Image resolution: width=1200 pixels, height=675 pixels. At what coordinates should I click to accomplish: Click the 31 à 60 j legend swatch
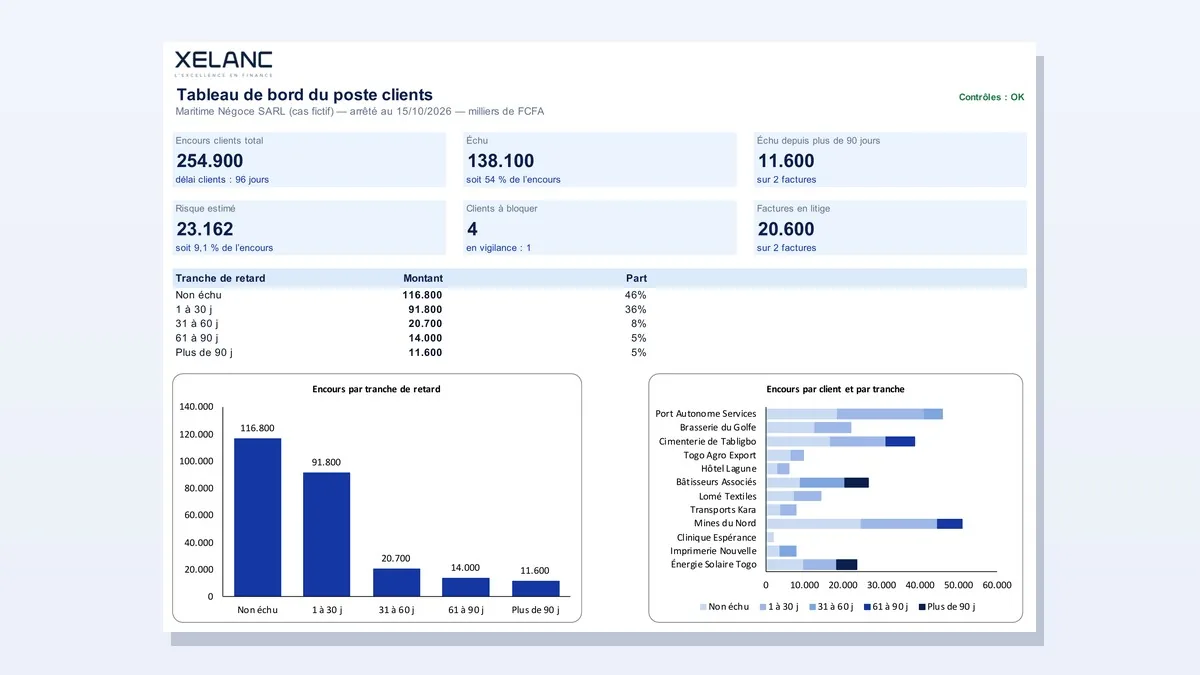(x=813, y=607)
